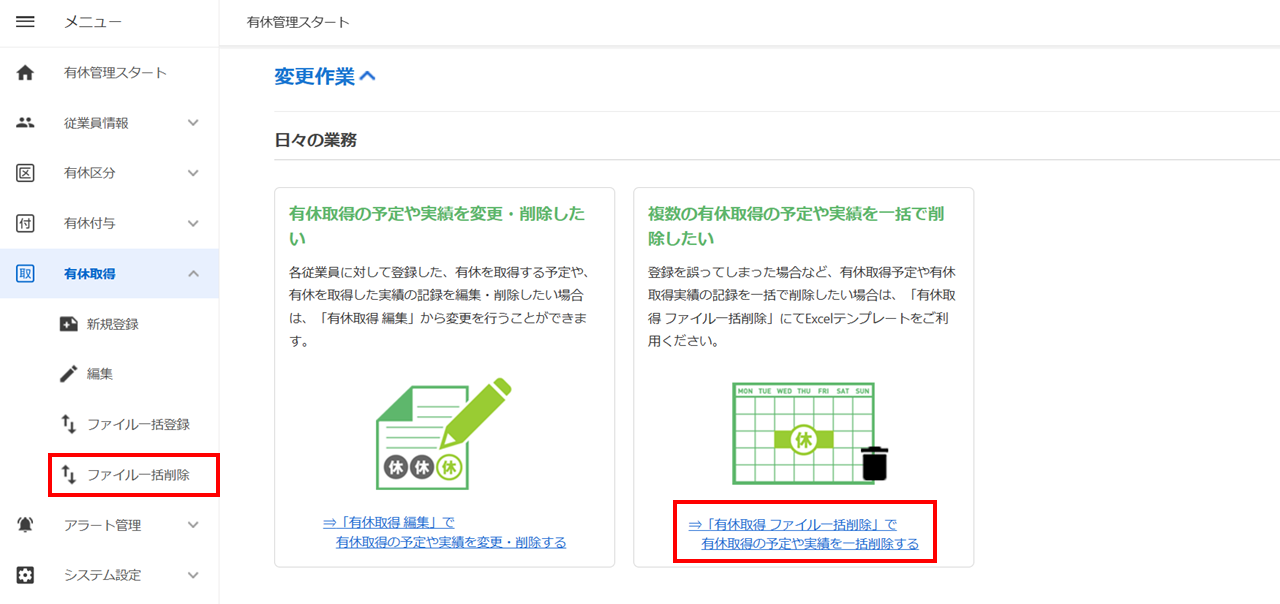Select the 従業員情報 people icon
1280x604 pixels.
pyautogui.click(x=26, y=122)
